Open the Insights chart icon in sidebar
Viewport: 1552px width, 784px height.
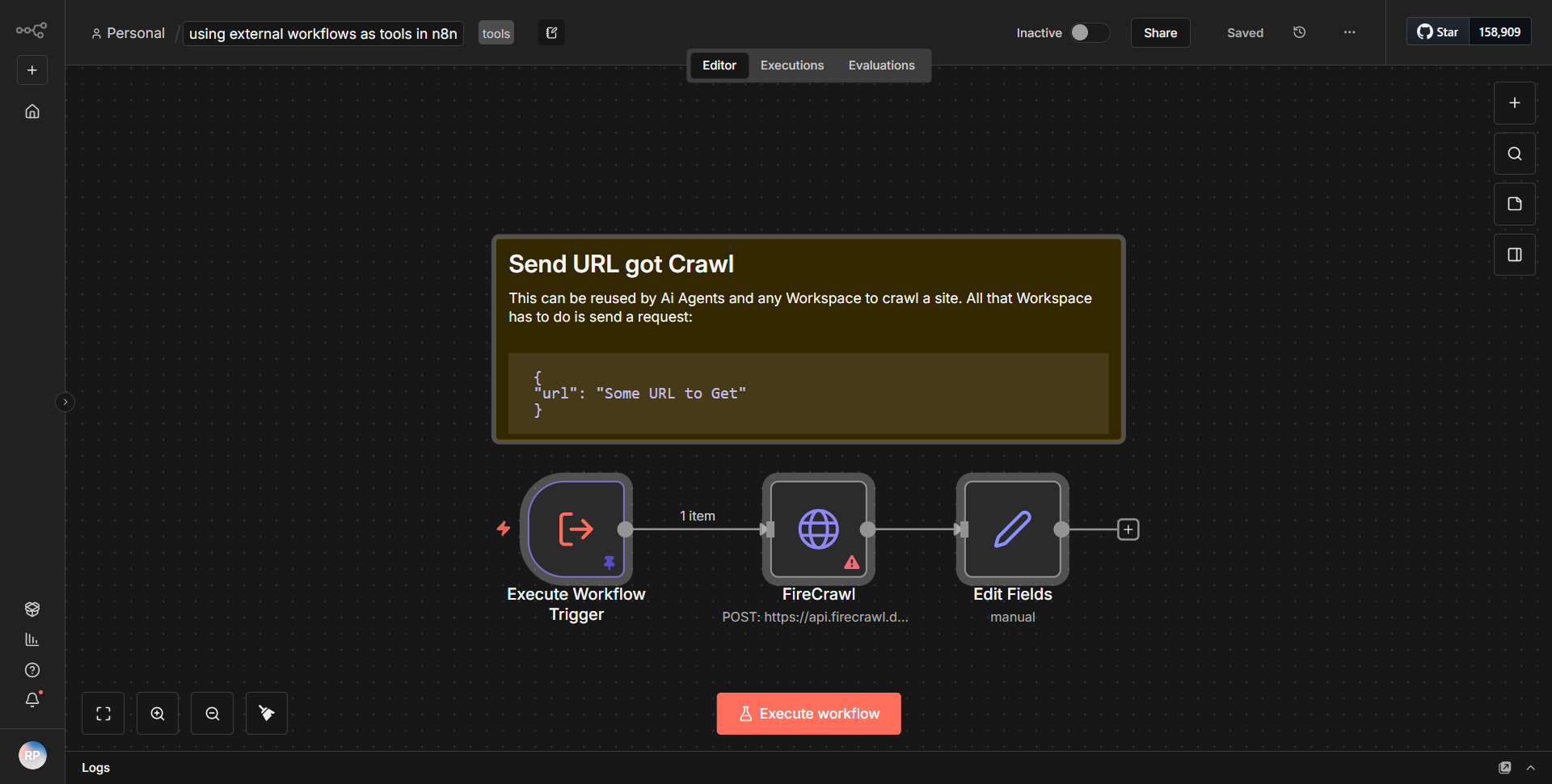[x=32, y=639]
